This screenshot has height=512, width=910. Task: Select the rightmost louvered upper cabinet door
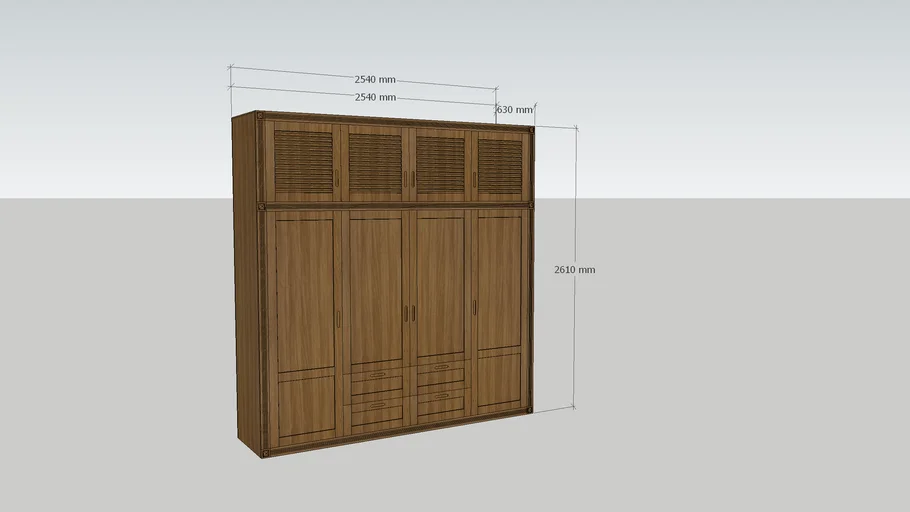[499, 163]
